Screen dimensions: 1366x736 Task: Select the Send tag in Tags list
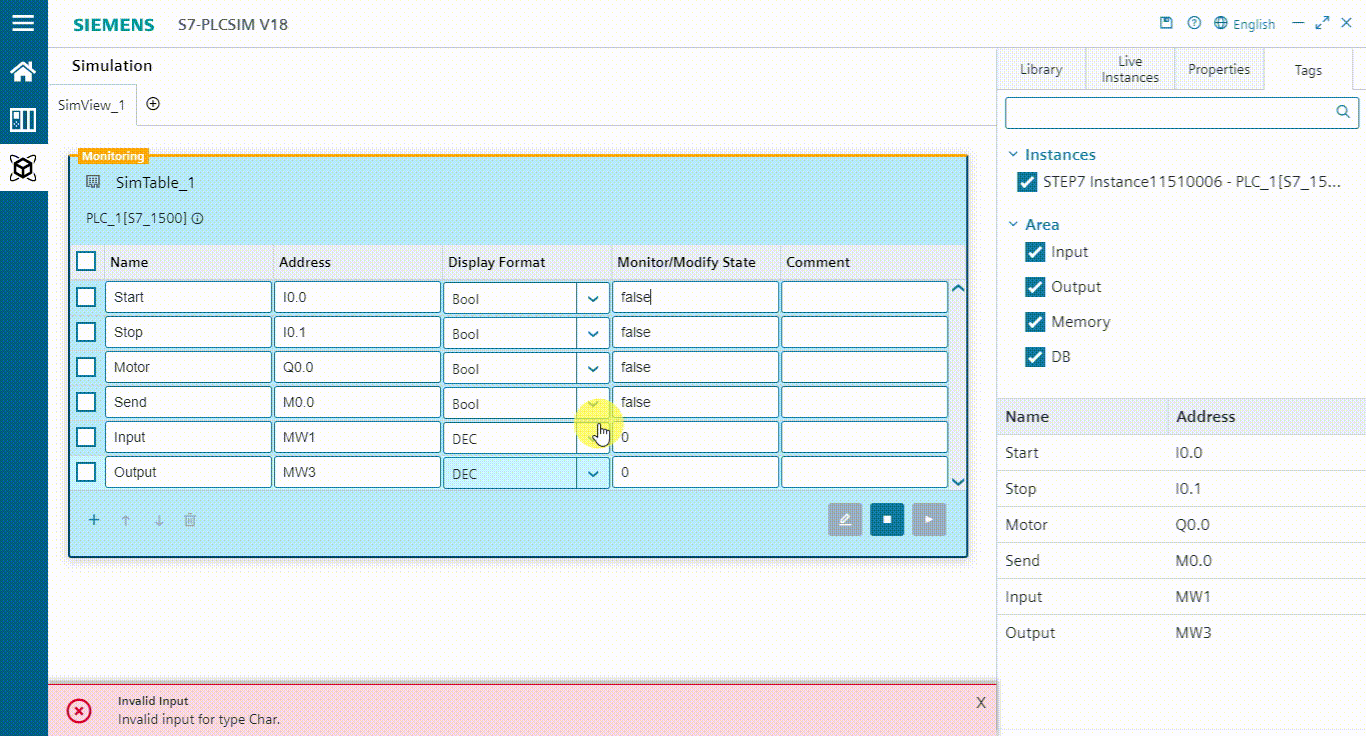tap(1181, 560)
